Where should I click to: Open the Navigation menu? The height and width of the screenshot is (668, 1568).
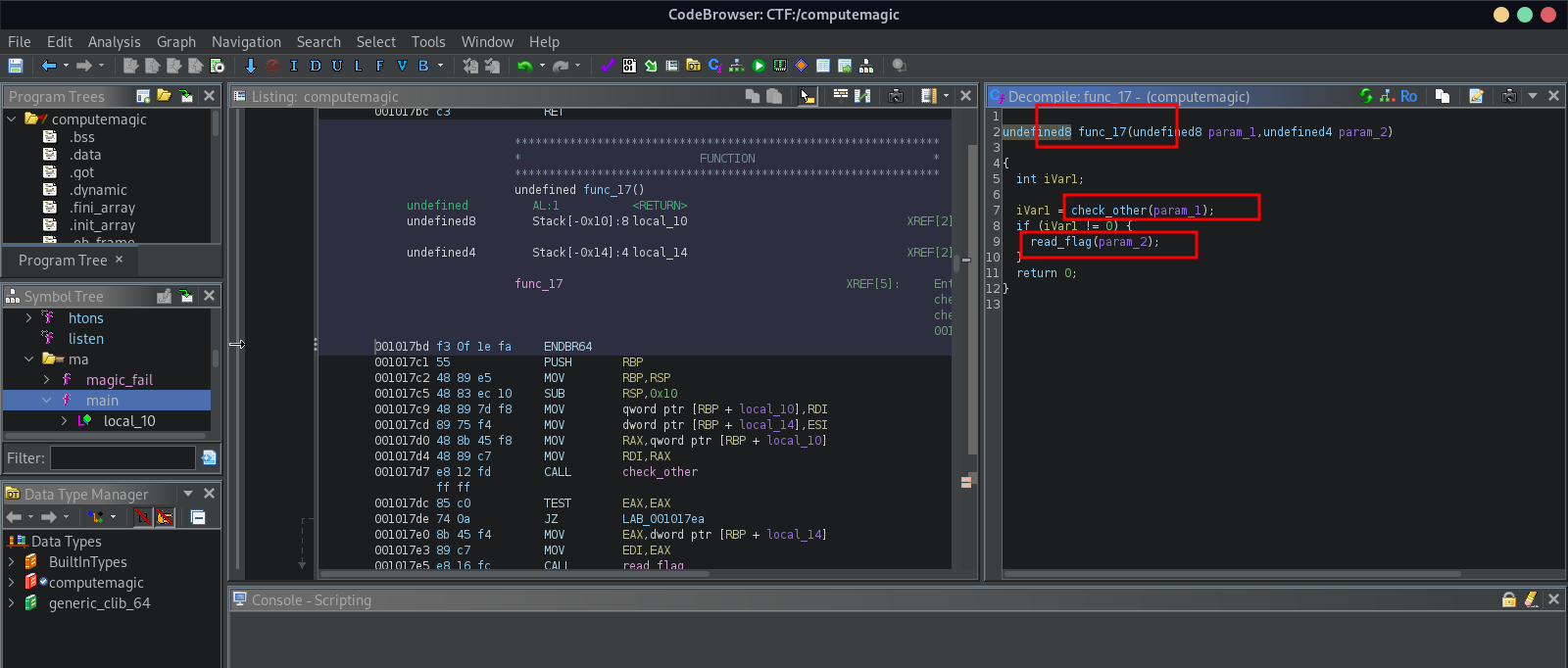246,42
